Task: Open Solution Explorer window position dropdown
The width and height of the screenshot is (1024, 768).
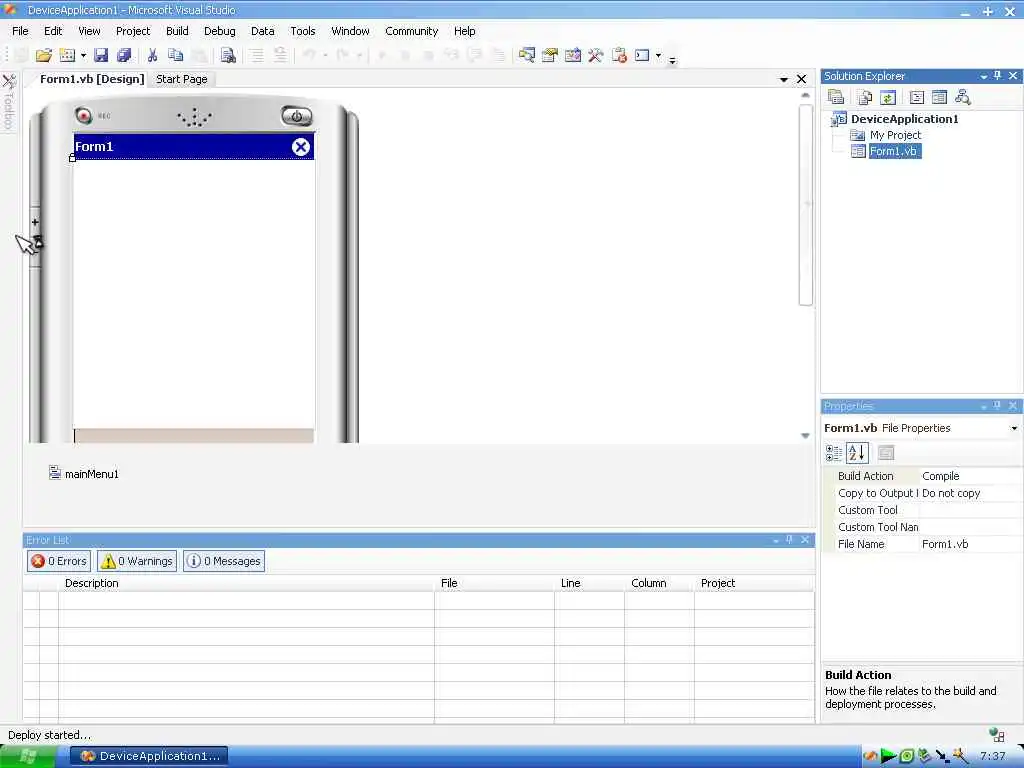Action: coord(984,76)
